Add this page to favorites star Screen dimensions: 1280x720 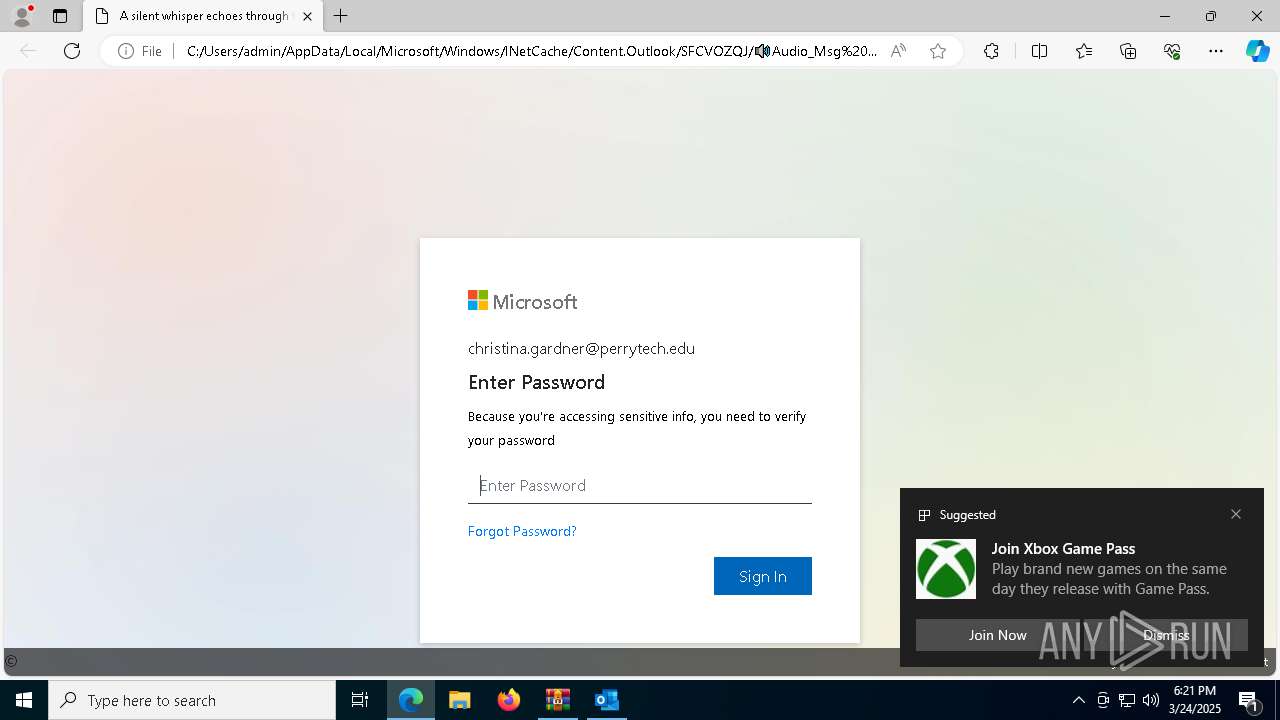[x=938, y=51]
